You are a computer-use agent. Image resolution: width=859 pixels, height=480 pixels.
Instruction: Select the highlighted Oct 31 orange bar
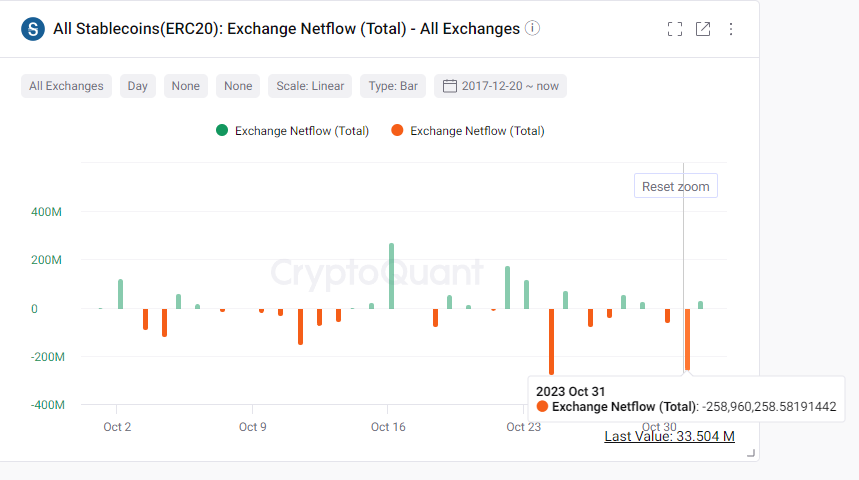click(x=688, y=339)
